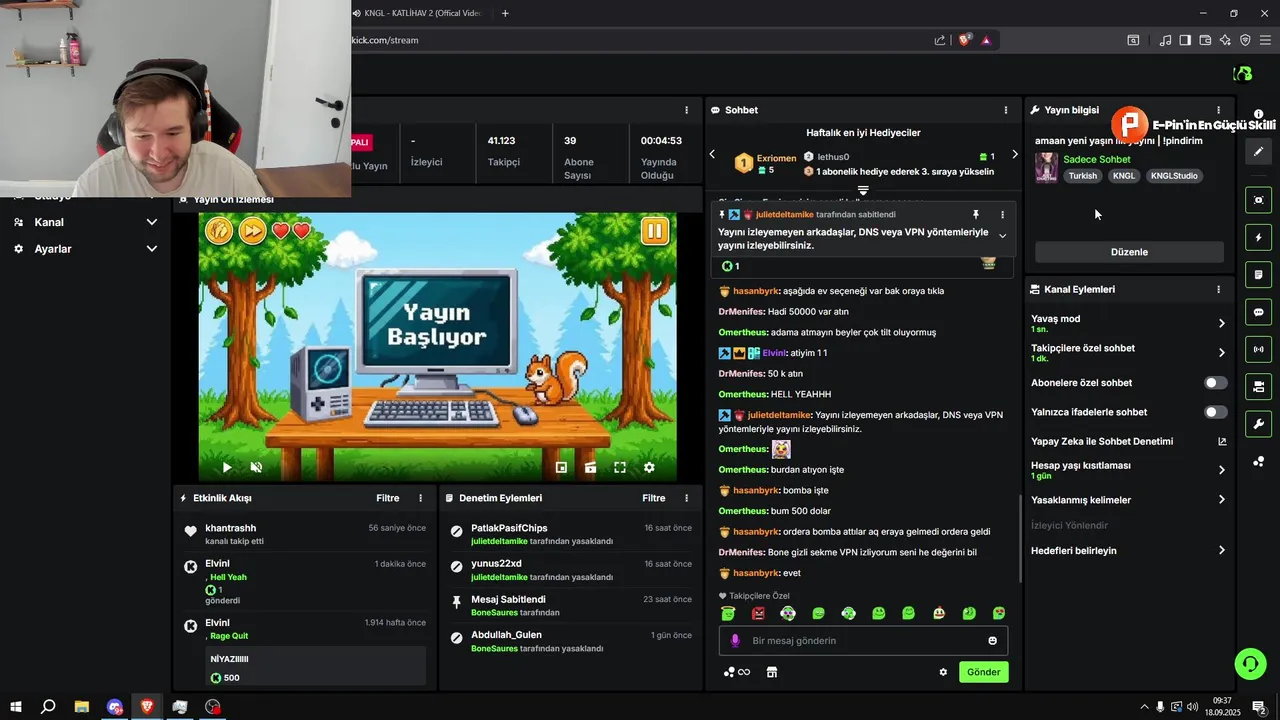Unmute the stream preview audio
Viewport: 1280px width, 720px height.
(256, 467)
